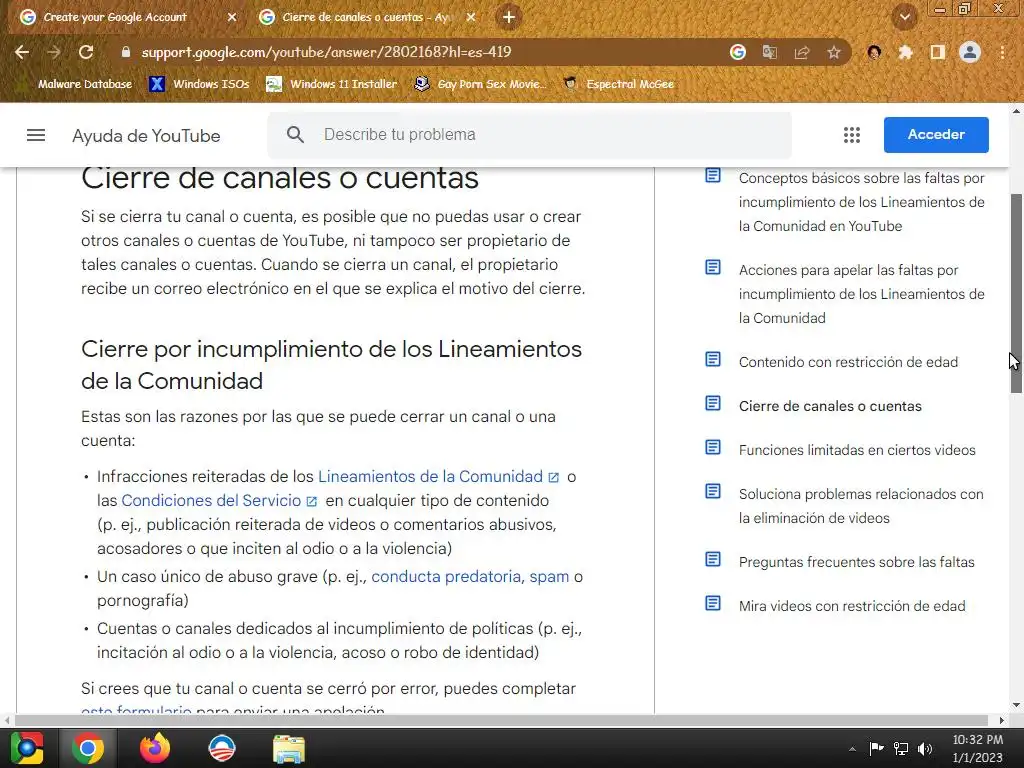Image resolution: width=1024 pixels, height=768 pixels.
Task: Click the search magnifier icon
Action: 295,135
